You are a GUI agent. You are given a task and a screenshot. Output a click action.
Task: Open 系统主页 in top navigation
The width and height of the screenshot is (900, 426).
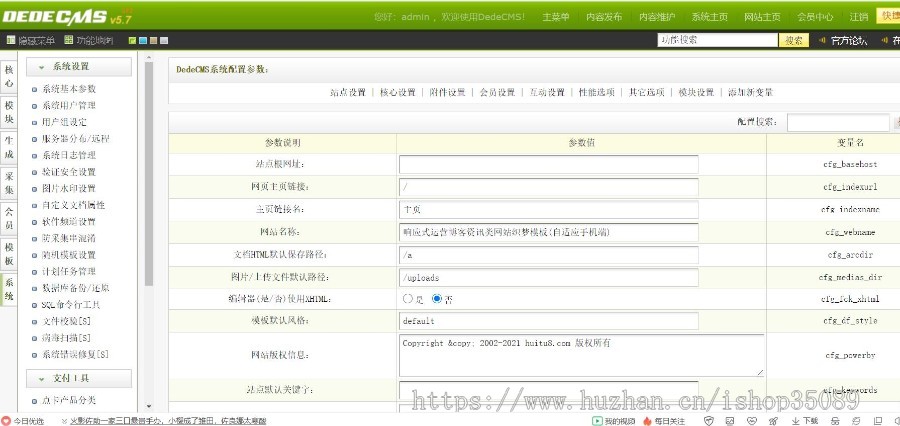click(710, 17)
